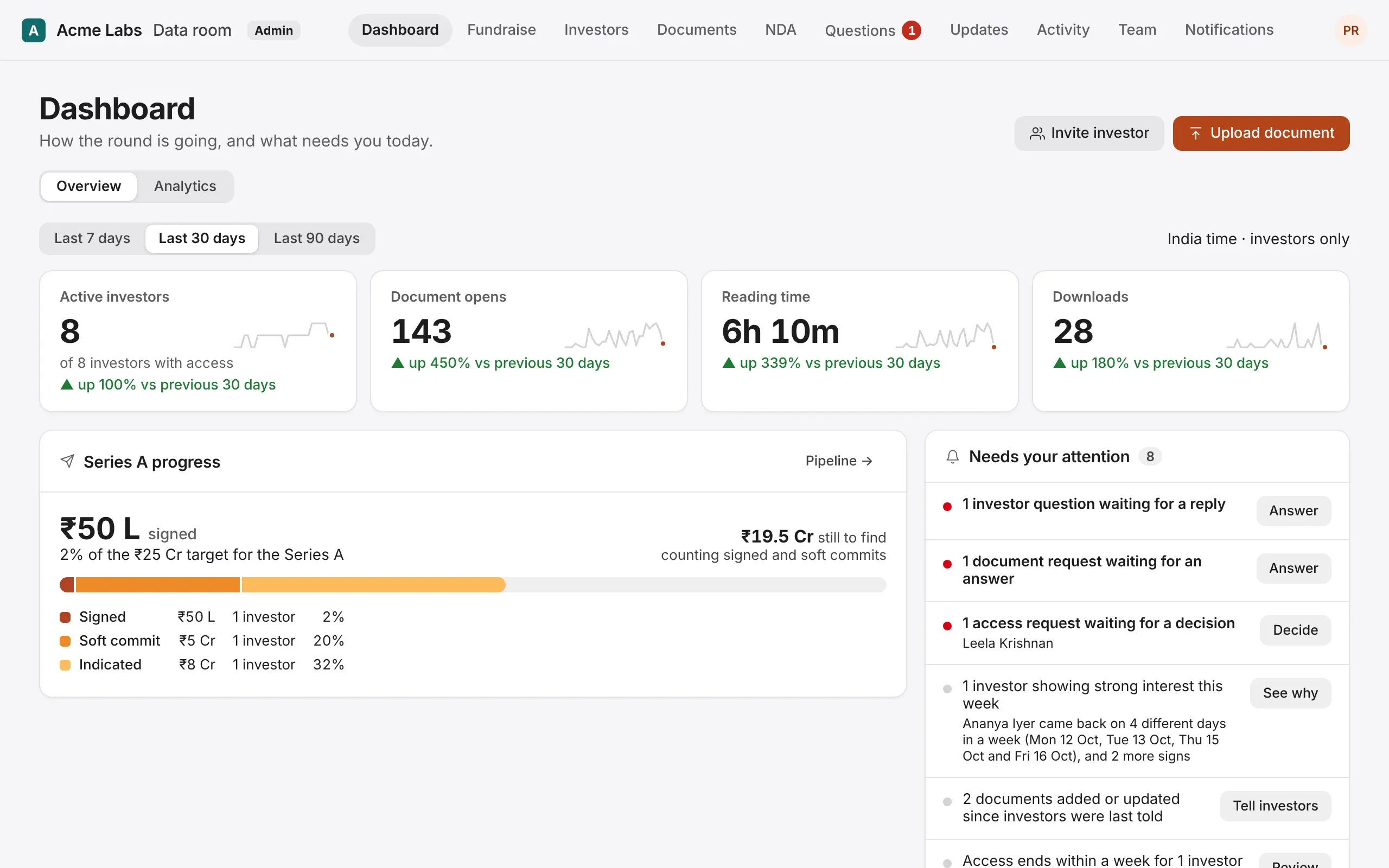
Task: Click 'up 180% vs previous 30 days' text
Action: [x=1169, y=363]
